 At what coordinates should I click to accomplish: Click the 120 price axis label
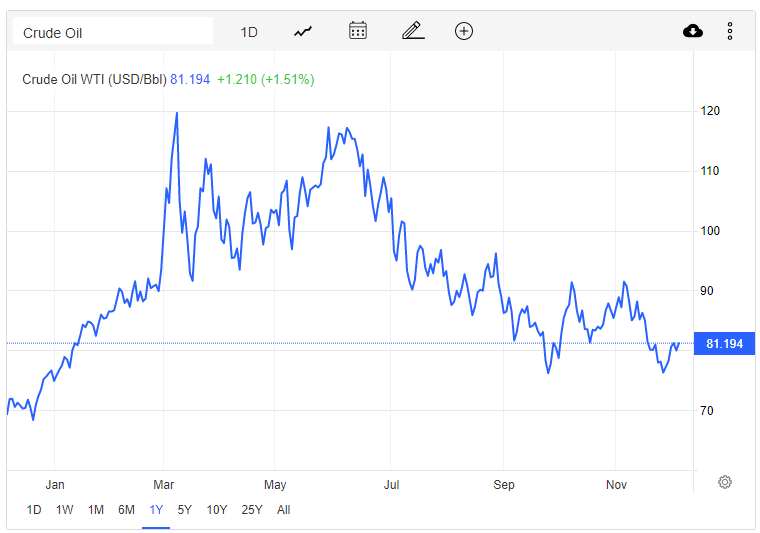710,111
